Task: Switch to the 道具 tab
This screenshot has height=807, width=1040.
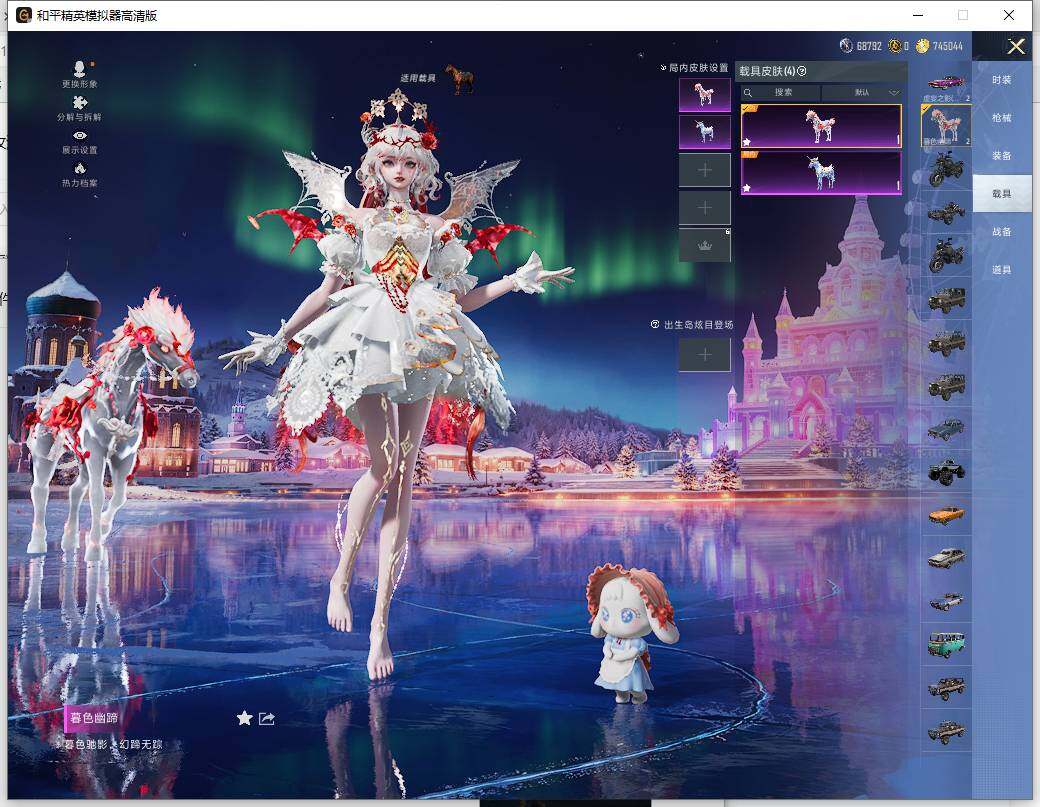Action: (x=1002, y=270)
